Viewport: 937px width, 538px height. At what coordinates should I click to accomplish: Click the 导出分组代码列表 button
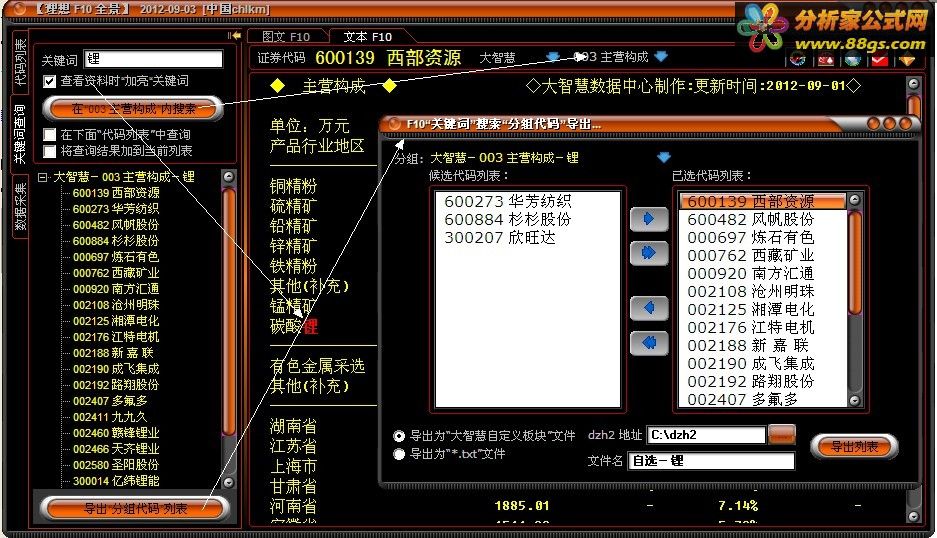tap(135, 509)
